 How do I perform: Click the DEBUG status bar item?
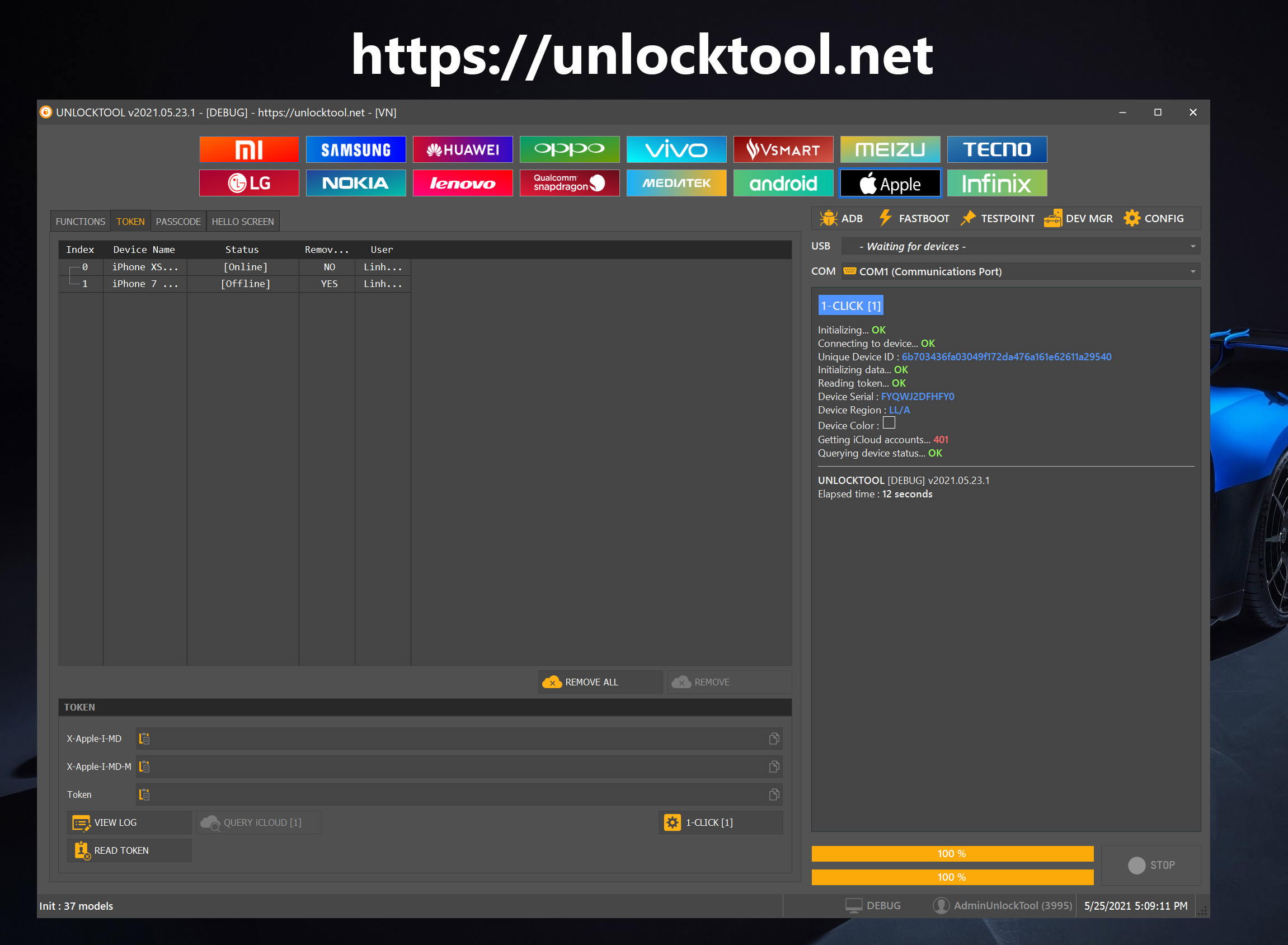point(873,905)
